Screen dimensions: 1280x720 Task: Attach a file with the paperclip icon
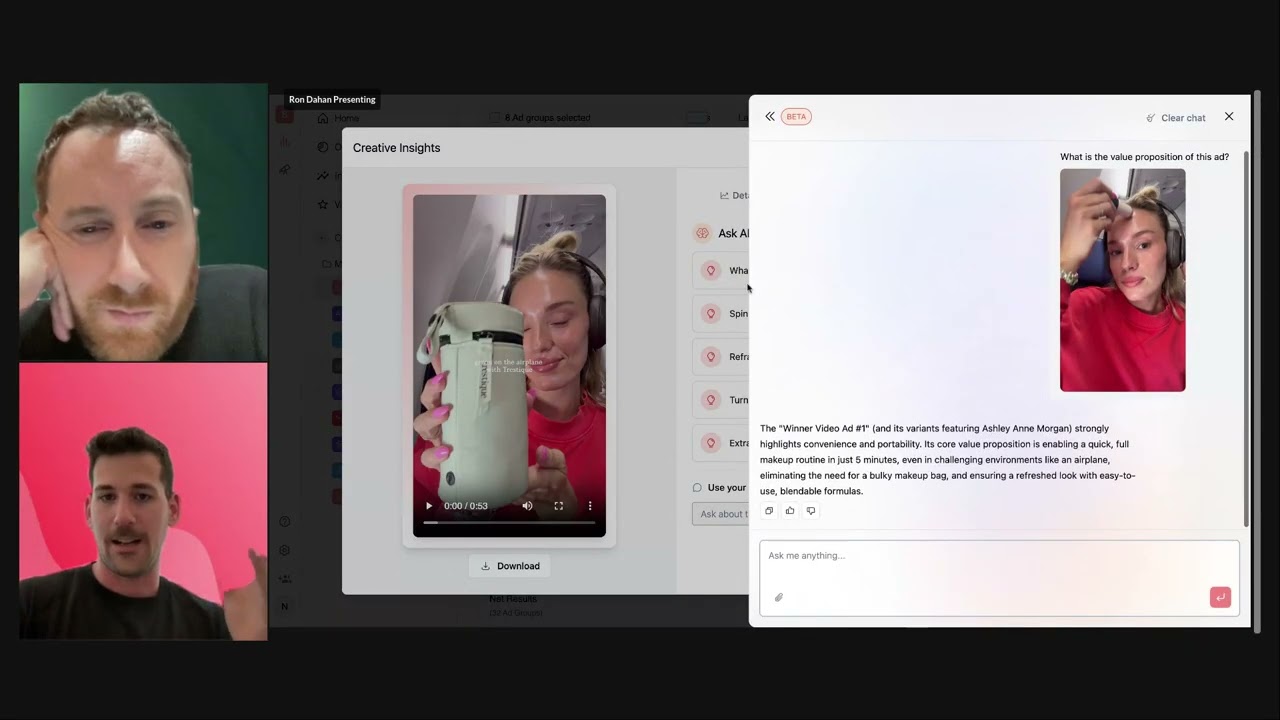779,597
